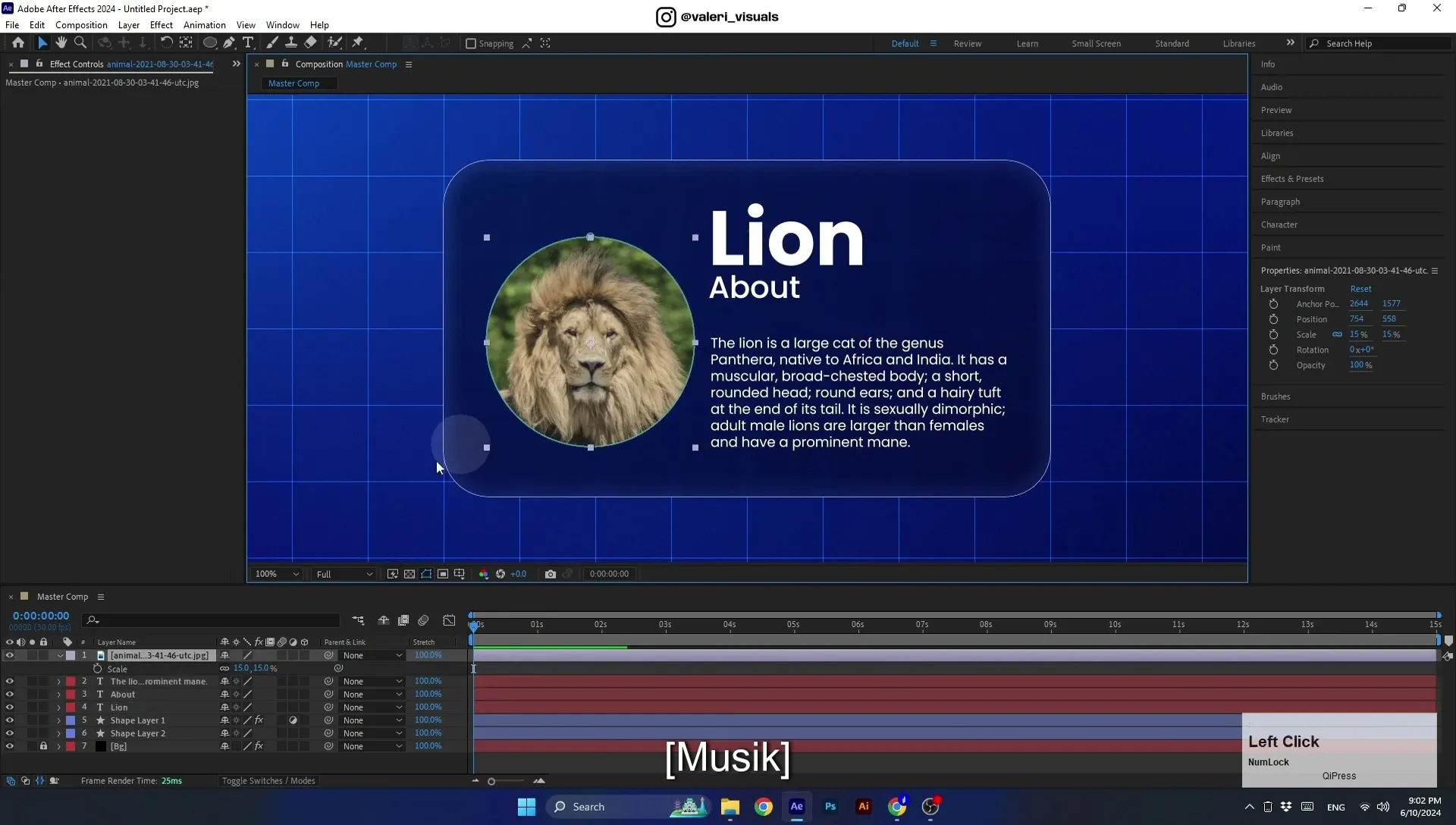The image size is (1456, 825).
Task: Select the Puppet Pin tool
Action: point(358,43)
